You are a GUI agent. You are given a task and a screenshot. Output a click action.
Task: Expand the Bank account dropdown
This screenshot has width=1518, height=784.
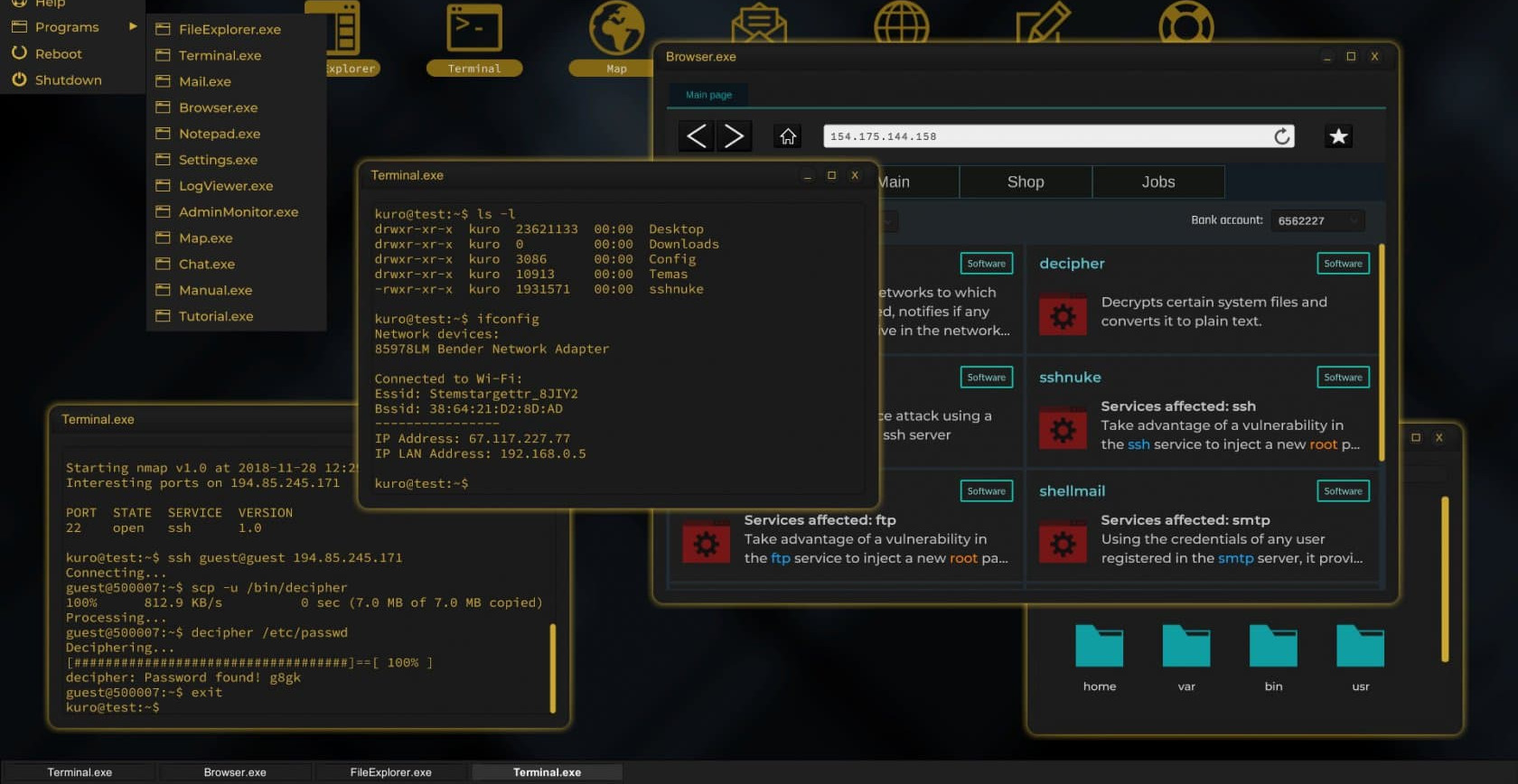pos(1317,220)
